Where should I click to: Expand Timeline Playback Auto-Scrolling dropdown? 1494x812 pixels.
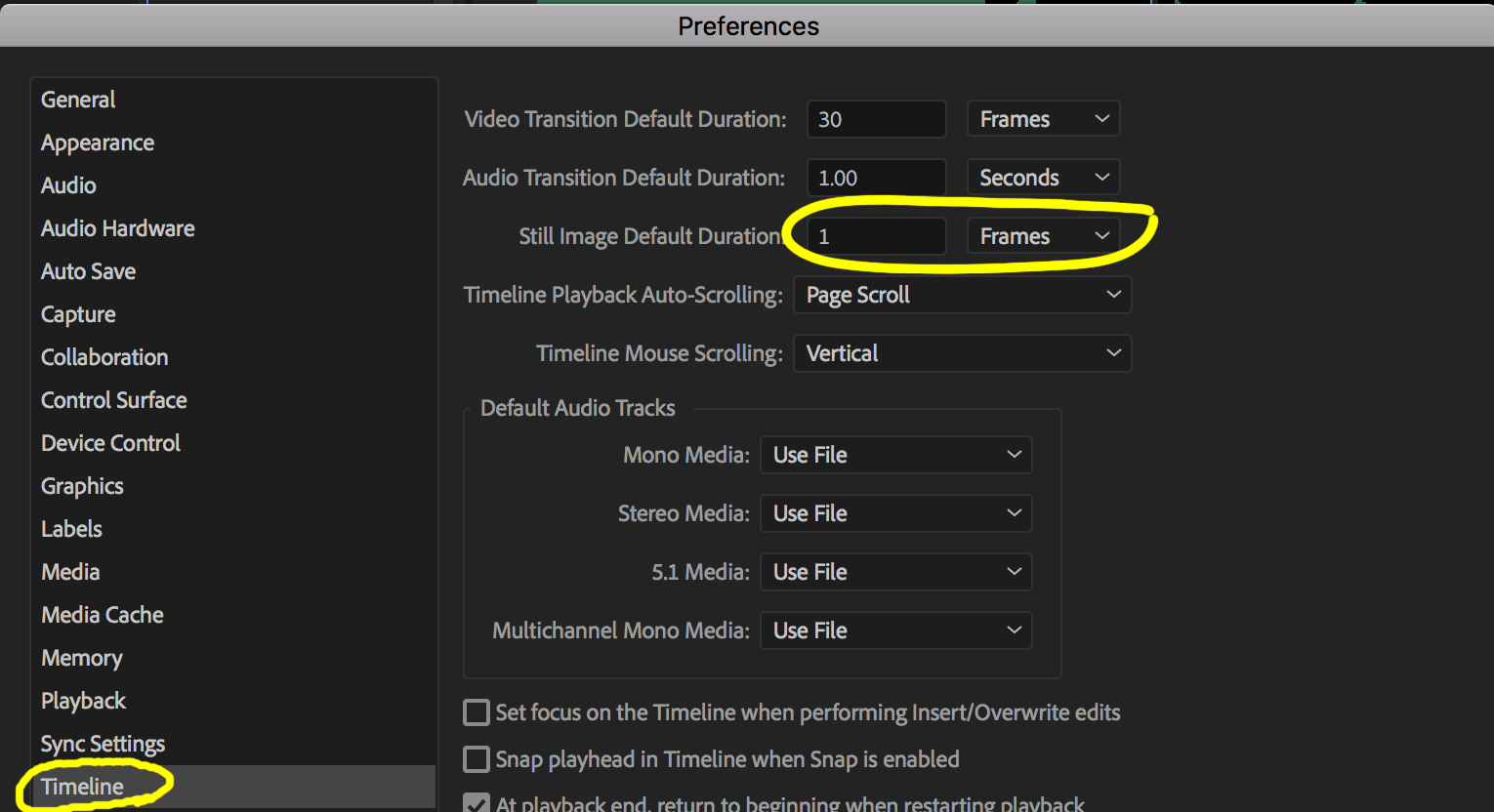[962, 295]
